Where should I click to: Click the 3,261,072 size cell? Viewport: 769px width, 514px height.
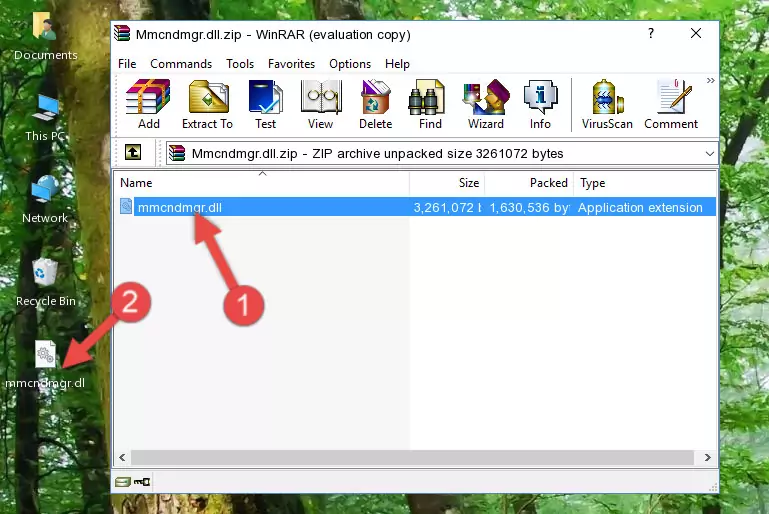pos(447,207)
